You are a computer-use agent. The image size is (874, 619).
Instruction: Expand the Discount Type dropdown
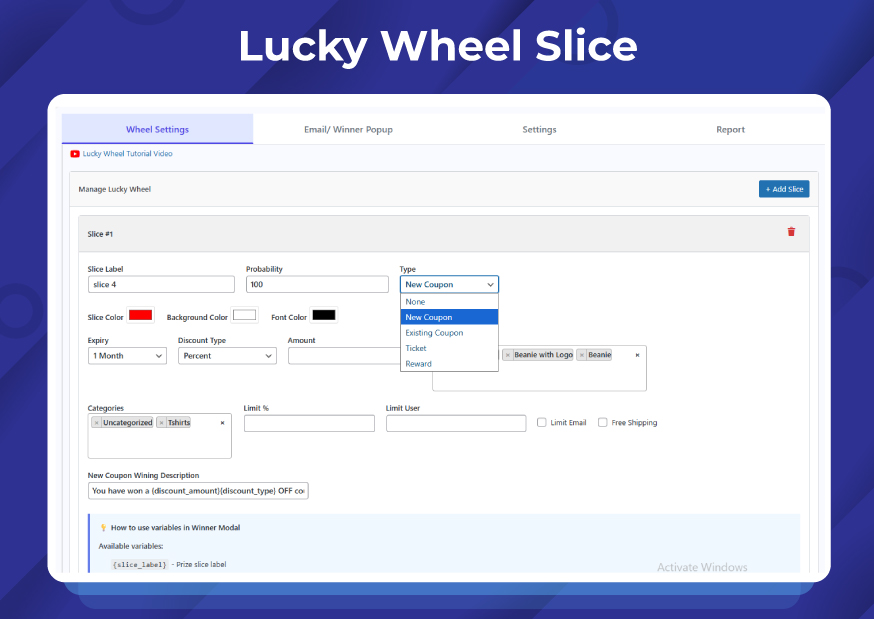pyautogui.click(x=227, y=356)
